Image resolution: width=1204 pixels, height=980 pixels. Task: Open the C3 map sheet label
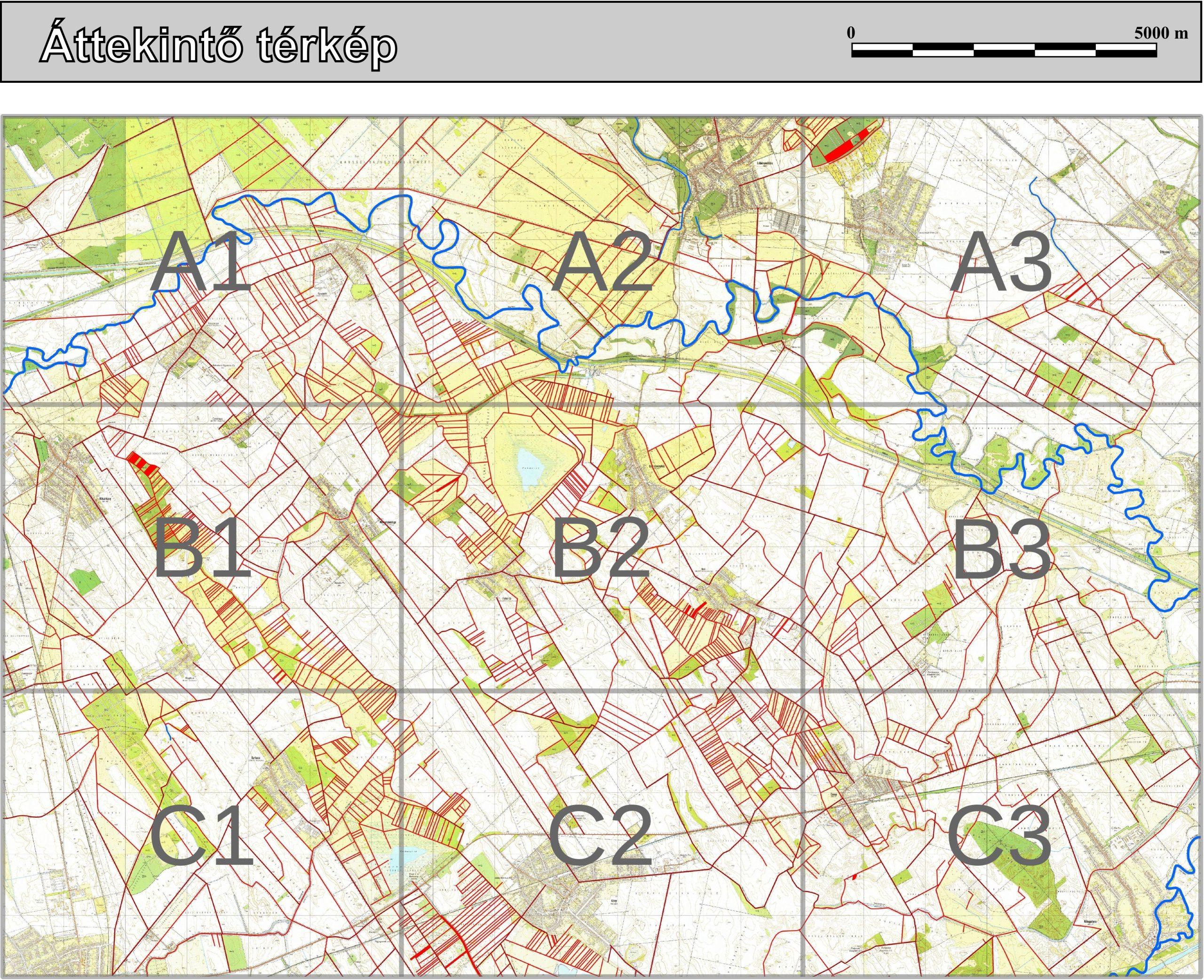(1000, 836)
